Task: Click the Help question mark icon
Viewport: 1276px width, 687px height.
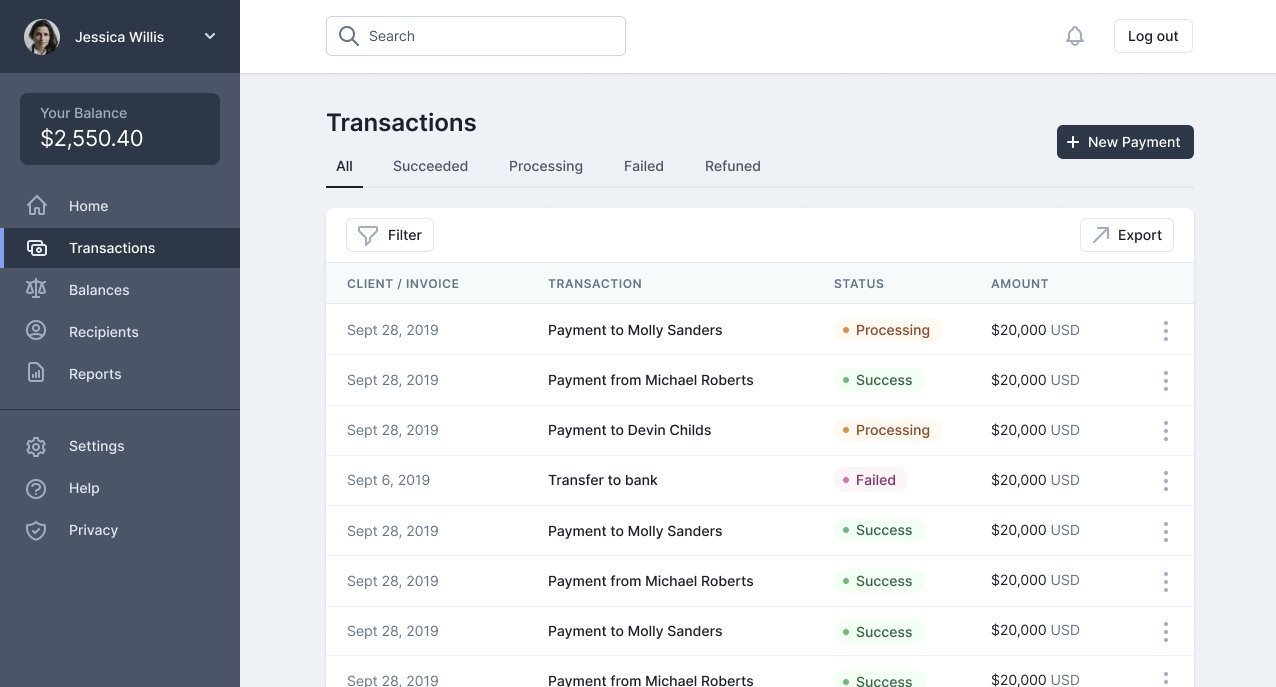Action: (37, 488)
